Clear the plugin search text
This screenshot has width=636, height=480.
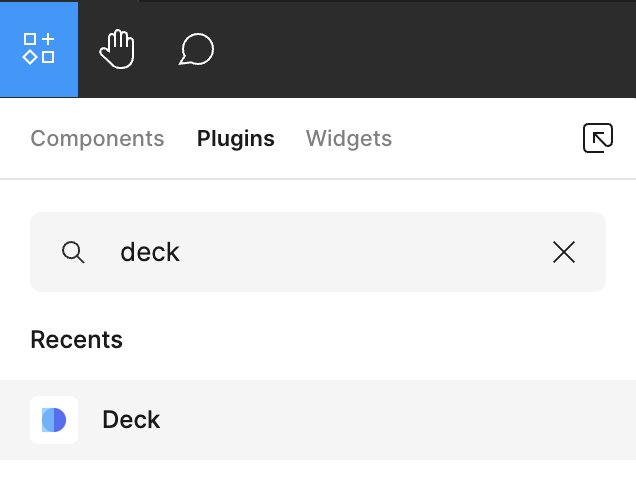(x=564, y=252)
